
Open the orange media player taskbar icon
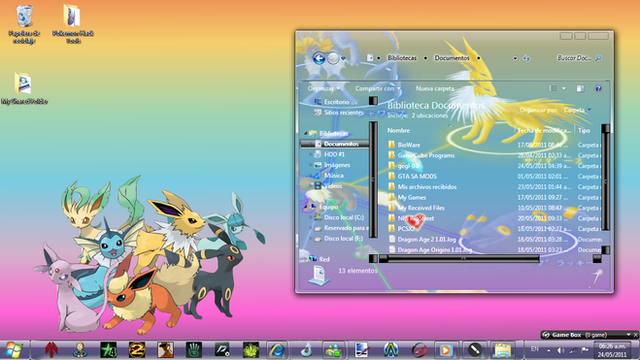coord(446,350)
